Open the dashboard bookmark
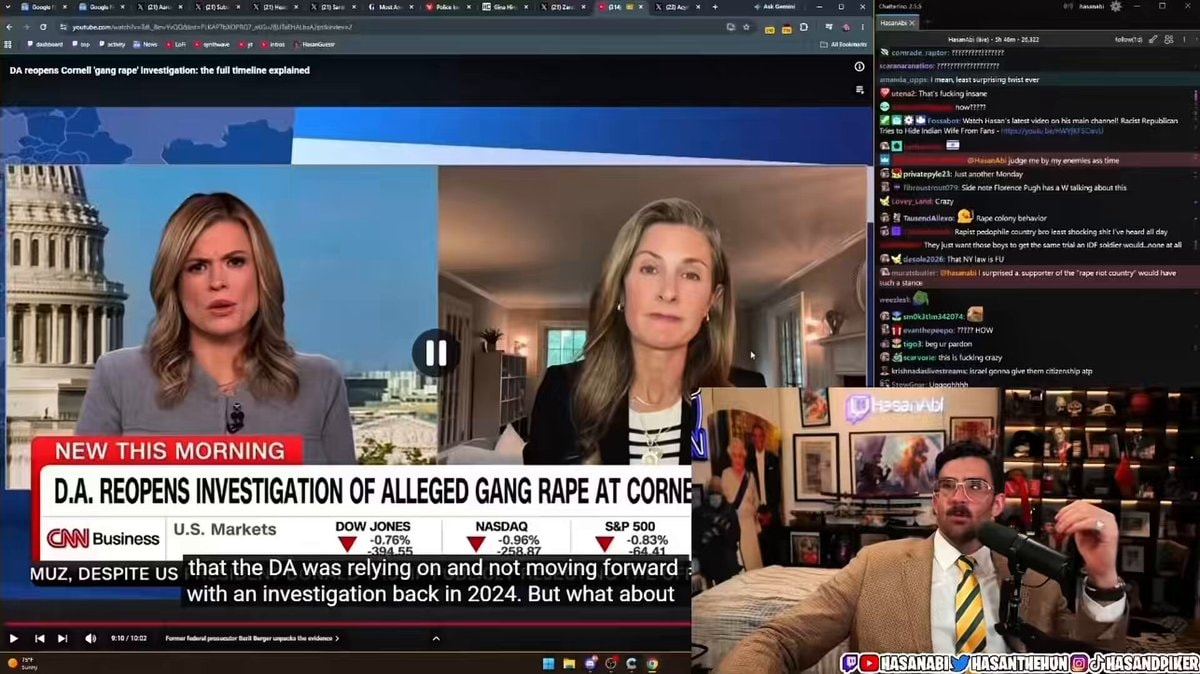Screen dimensions: 1200x674 (45, 44)
